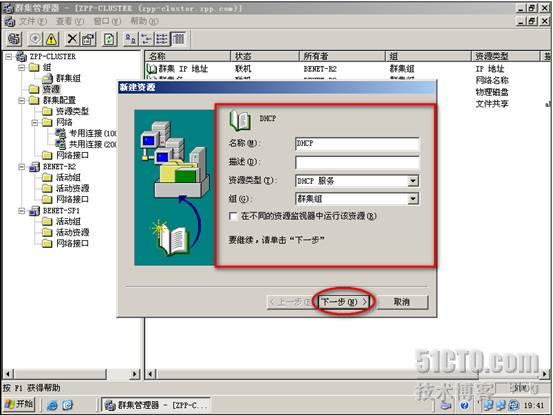This screenshot has width=553, height=415.
Task: Select 活动资源 under BENET-SP1
Action: [x=72, y=232]
